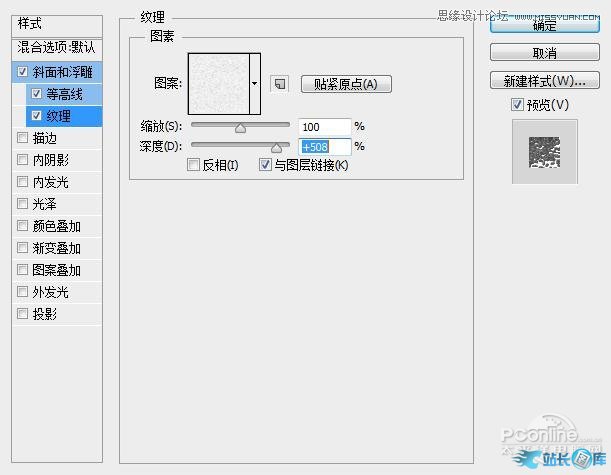
Task: Enable the 内阴影 inner shadow effect
Action: [x=23, y=160]
